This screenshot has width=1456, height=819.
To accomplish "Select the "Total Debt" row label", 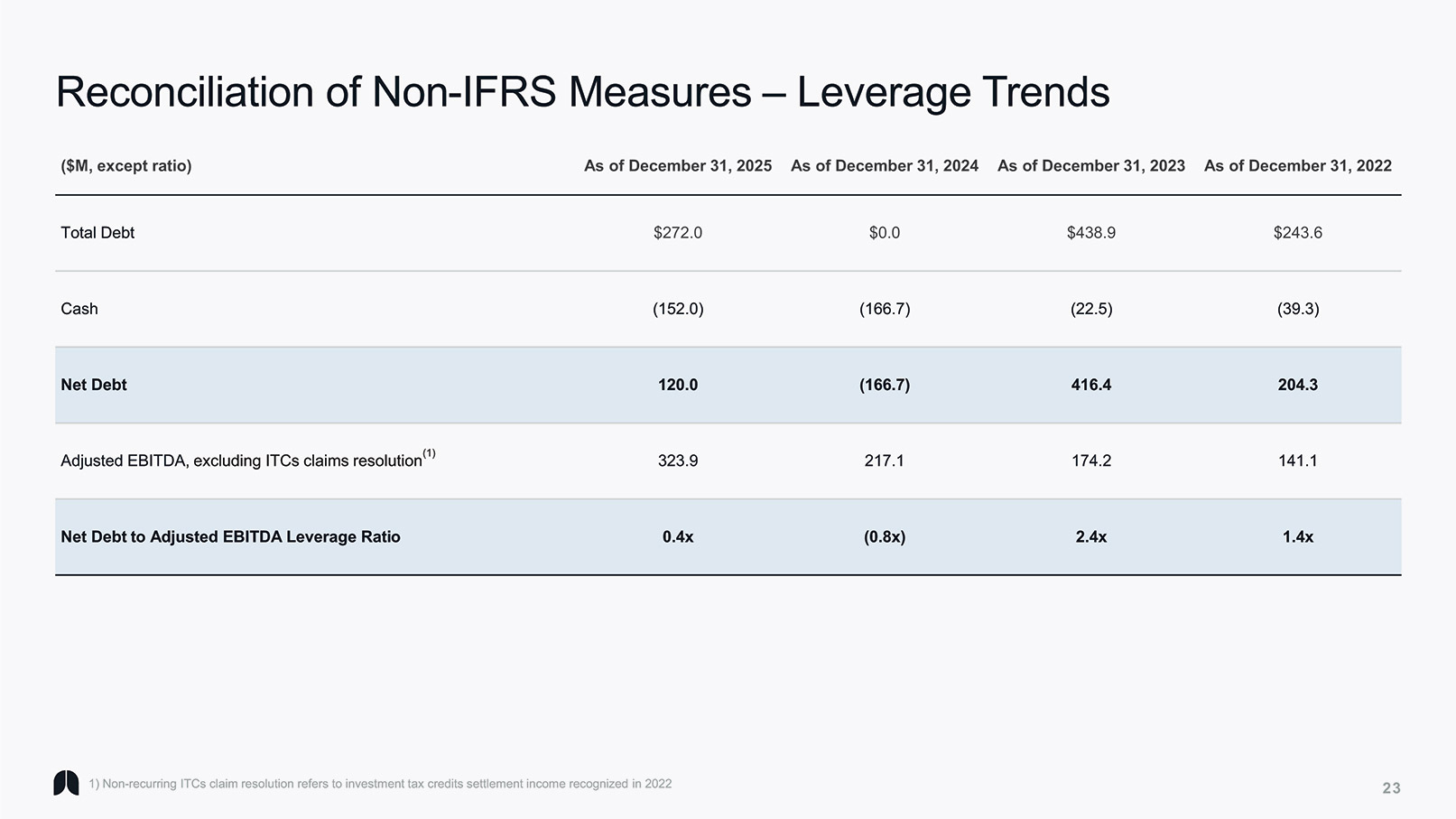I will (97, 233).
